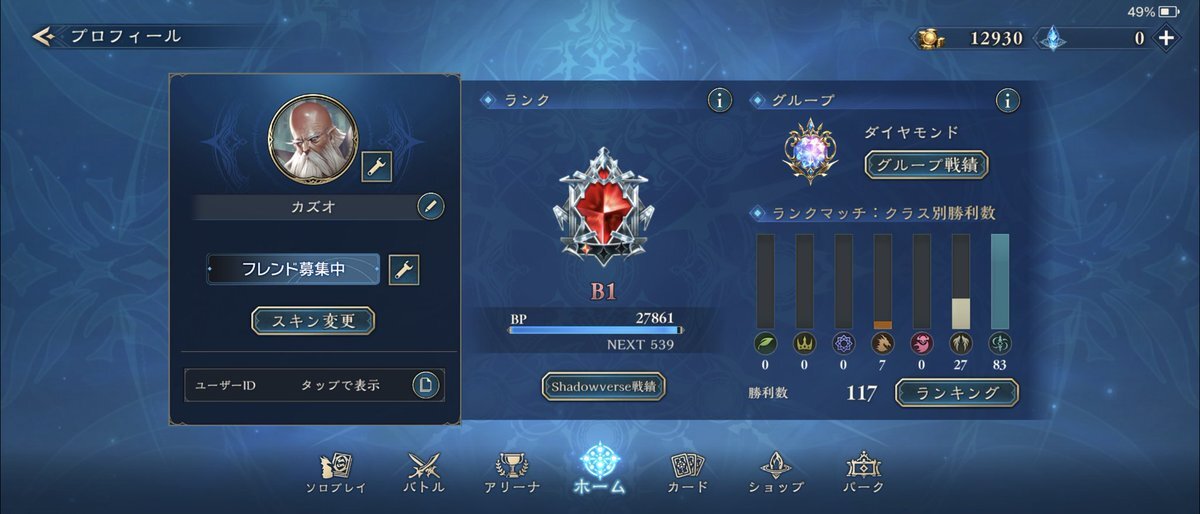1200x514 pixels.
Task: Open the グループ info icon
Action: pyautogui.click(x=1008, y=100)
